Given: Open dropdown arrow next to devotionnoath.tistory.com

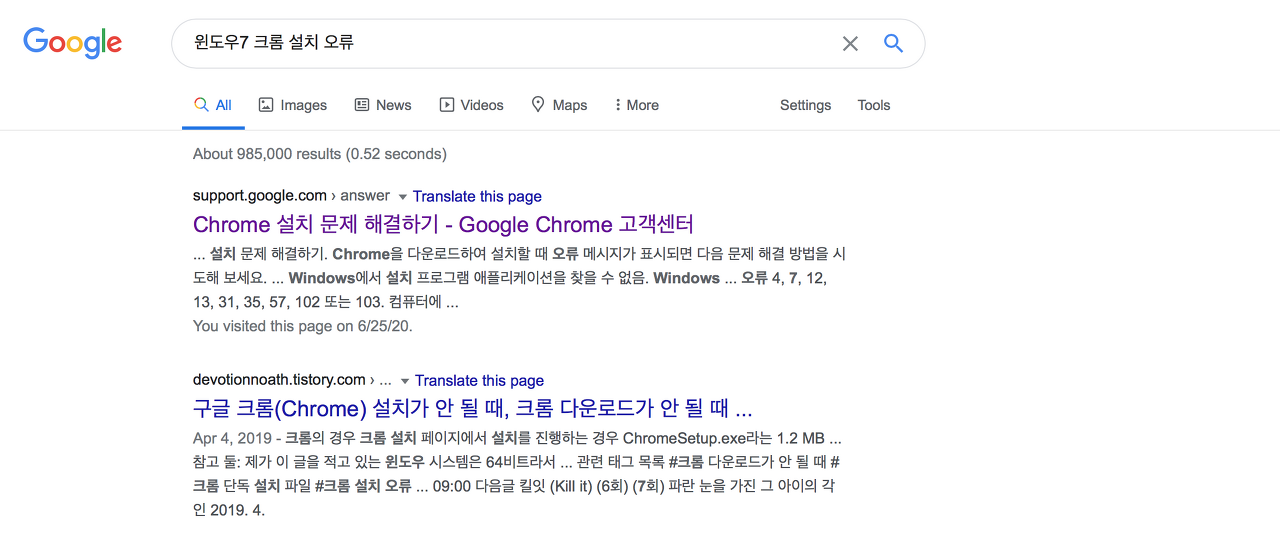Looking at the screenshot, I should pos(405,381).
